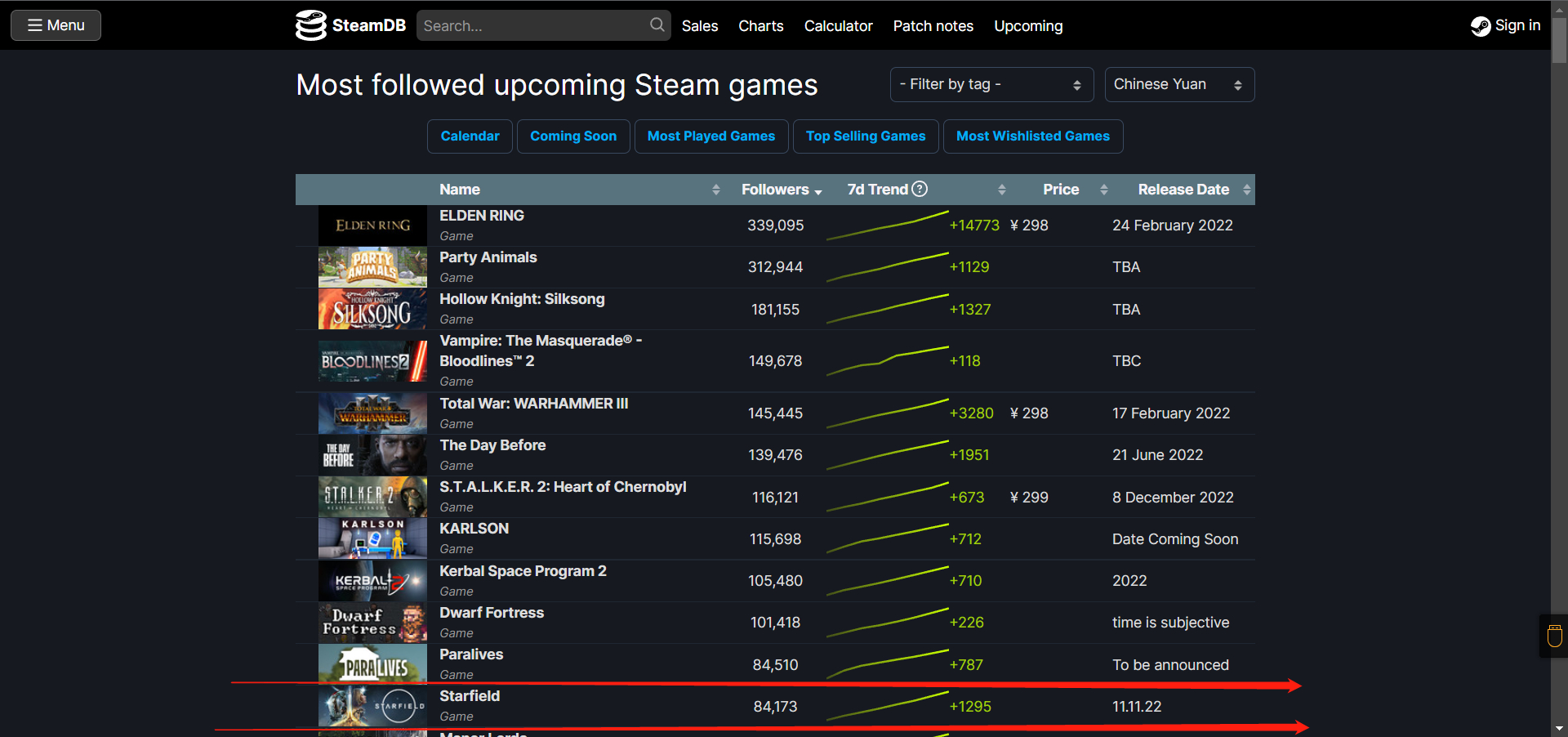Open the Party Animals title link

coord(488,257)
